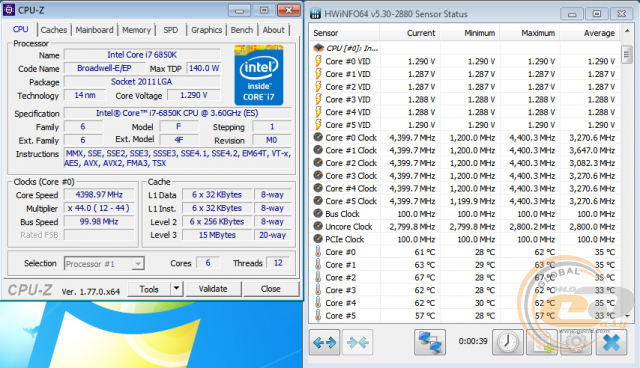Open the About tab in CPU-Z

click(x=273, y=30)
